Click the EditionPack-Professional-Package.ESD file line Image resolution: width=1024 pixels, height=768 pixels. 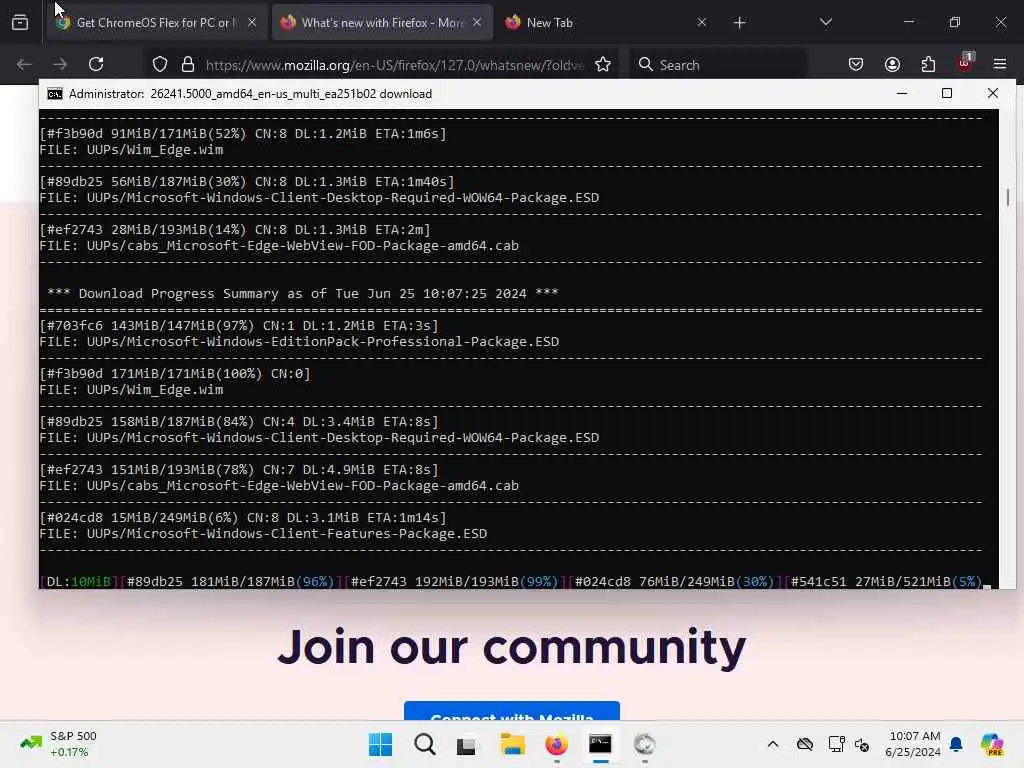(x=299, y=342)
